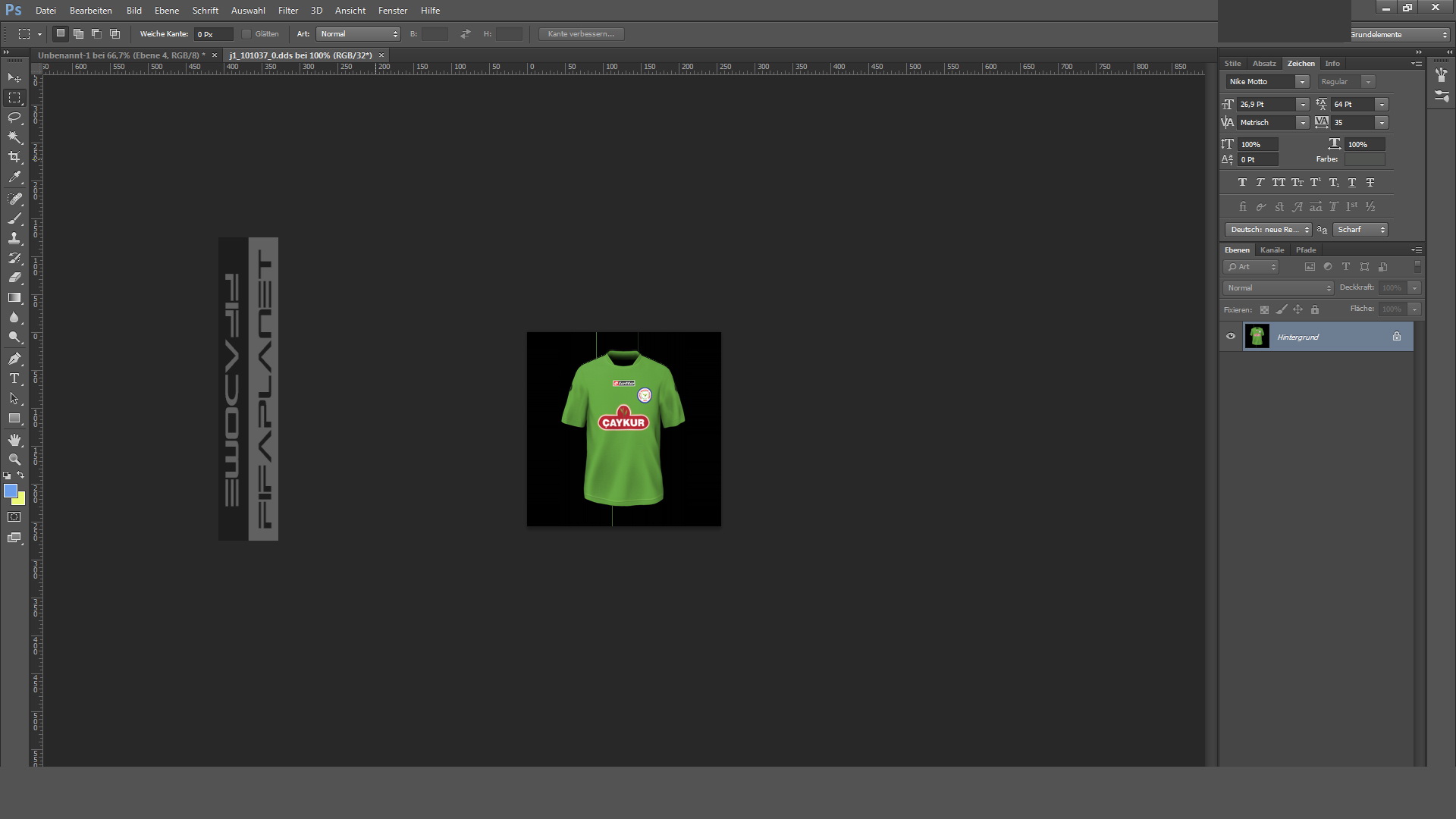Select the Brush tool
This screenshot has width=1456, height=819.
tap(14, 218)
